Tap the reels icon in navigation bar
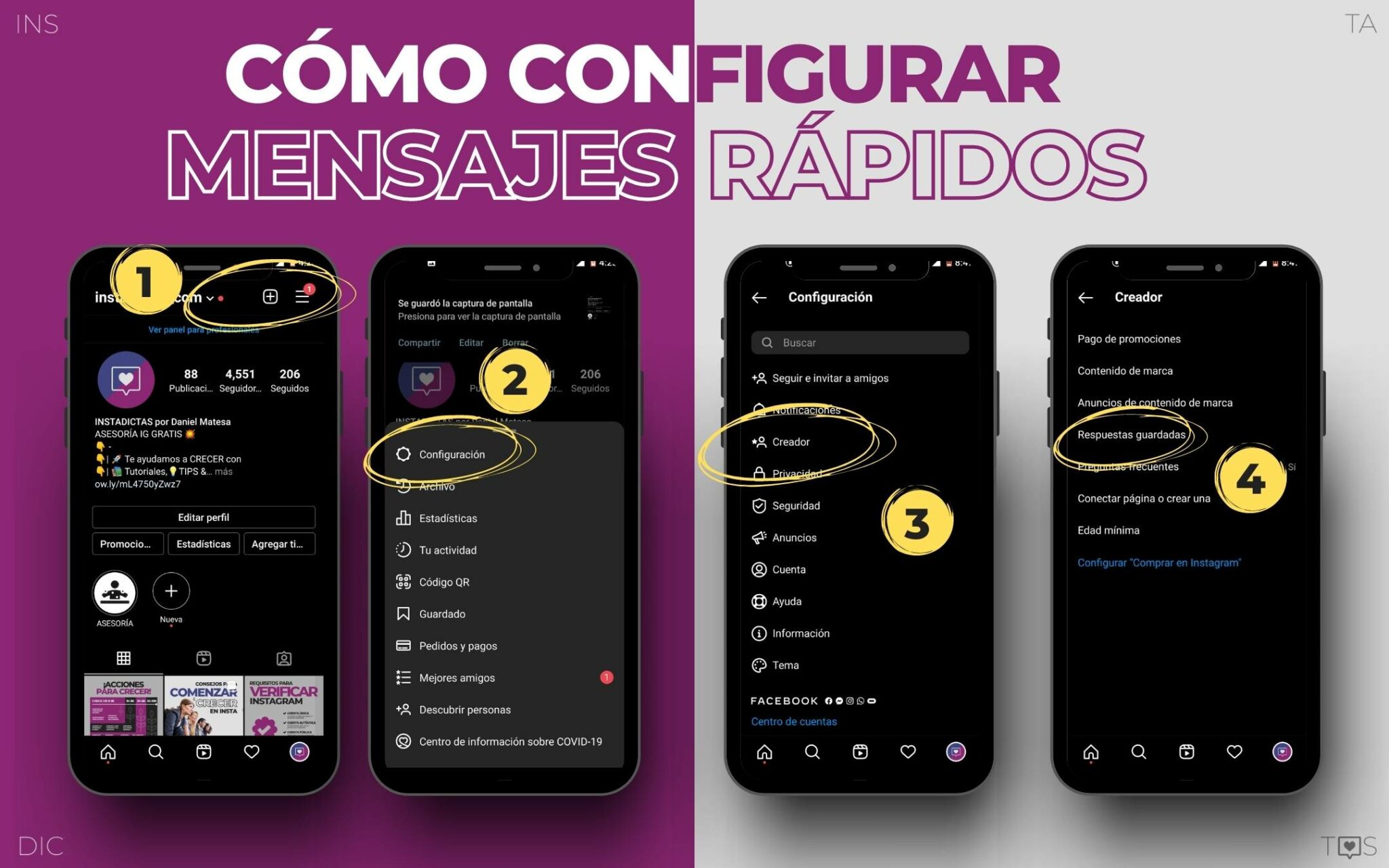Screen dimensions: 1389x868 (x=200, y=756)
